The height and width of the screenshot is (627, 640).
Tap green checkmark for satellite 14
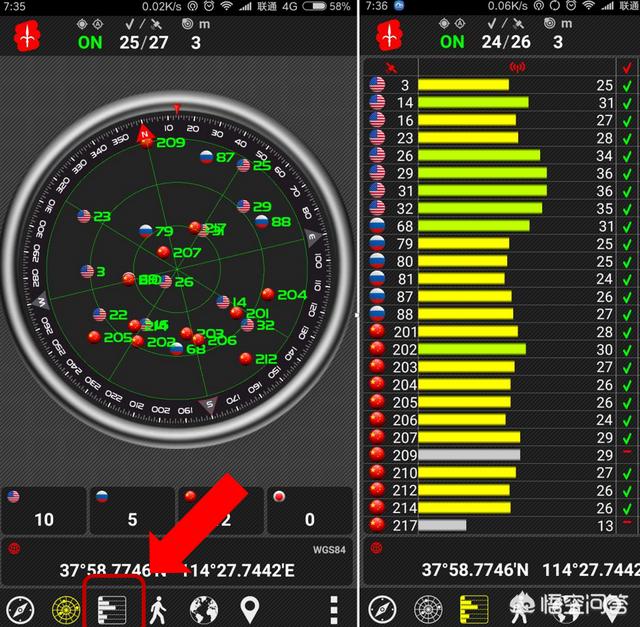(x=627, y=103)
